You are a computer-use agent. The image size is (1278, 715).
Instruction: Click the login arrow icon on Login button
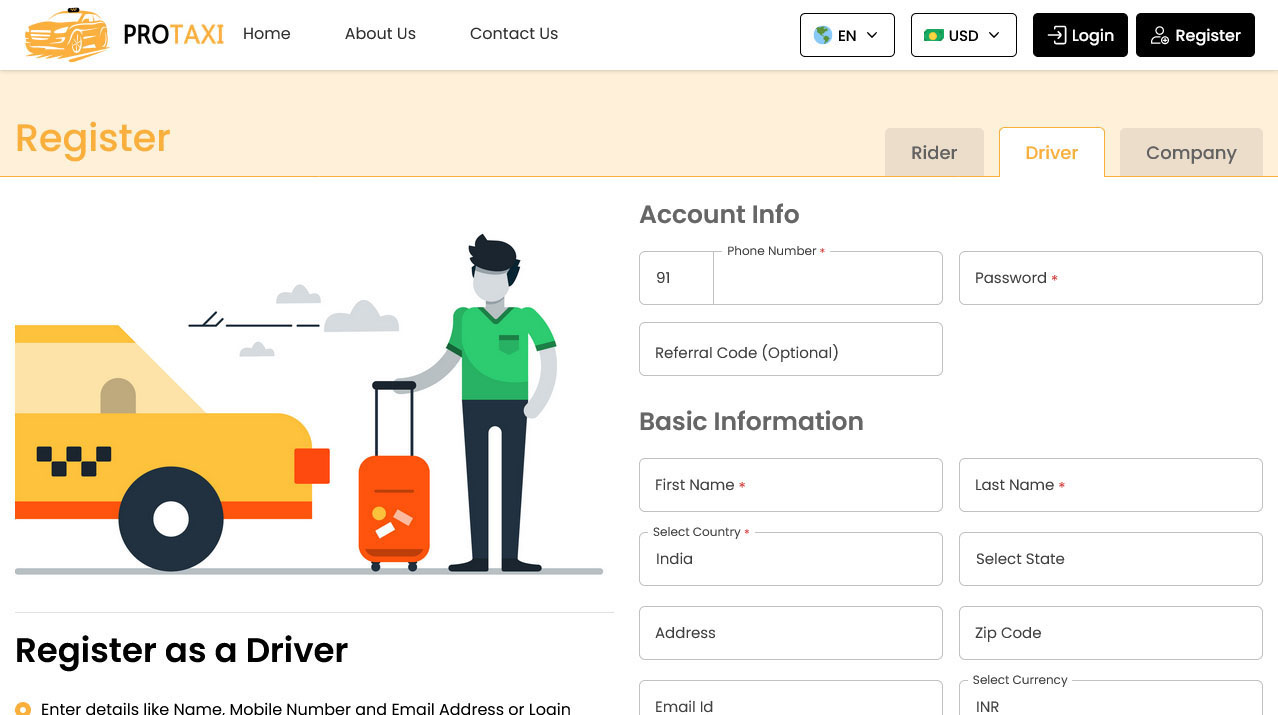(1055, 35)
